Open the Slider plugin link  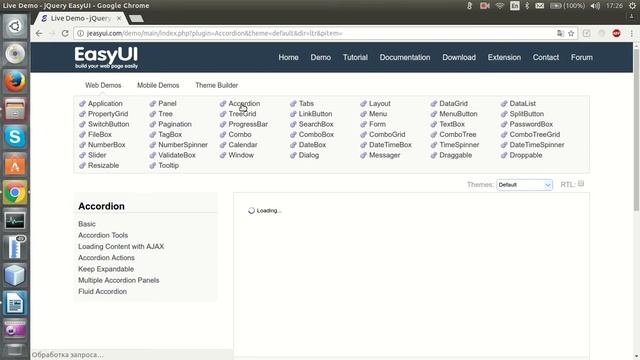pos(97,155)
